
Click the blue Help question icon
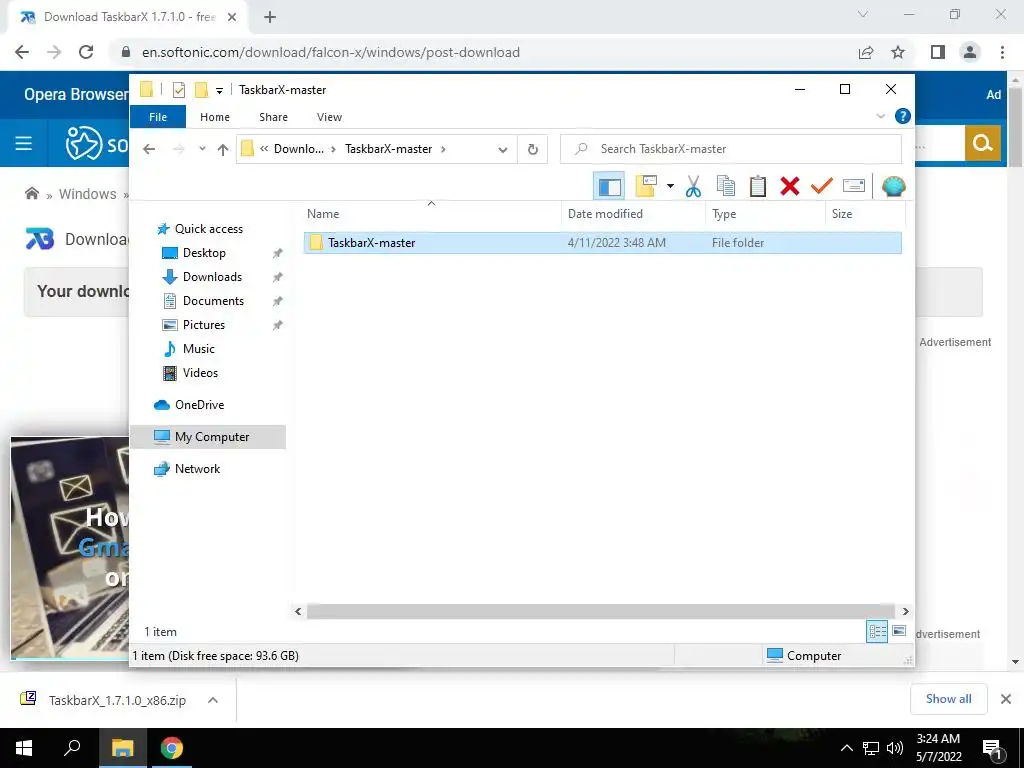click(x=903, y=116)
